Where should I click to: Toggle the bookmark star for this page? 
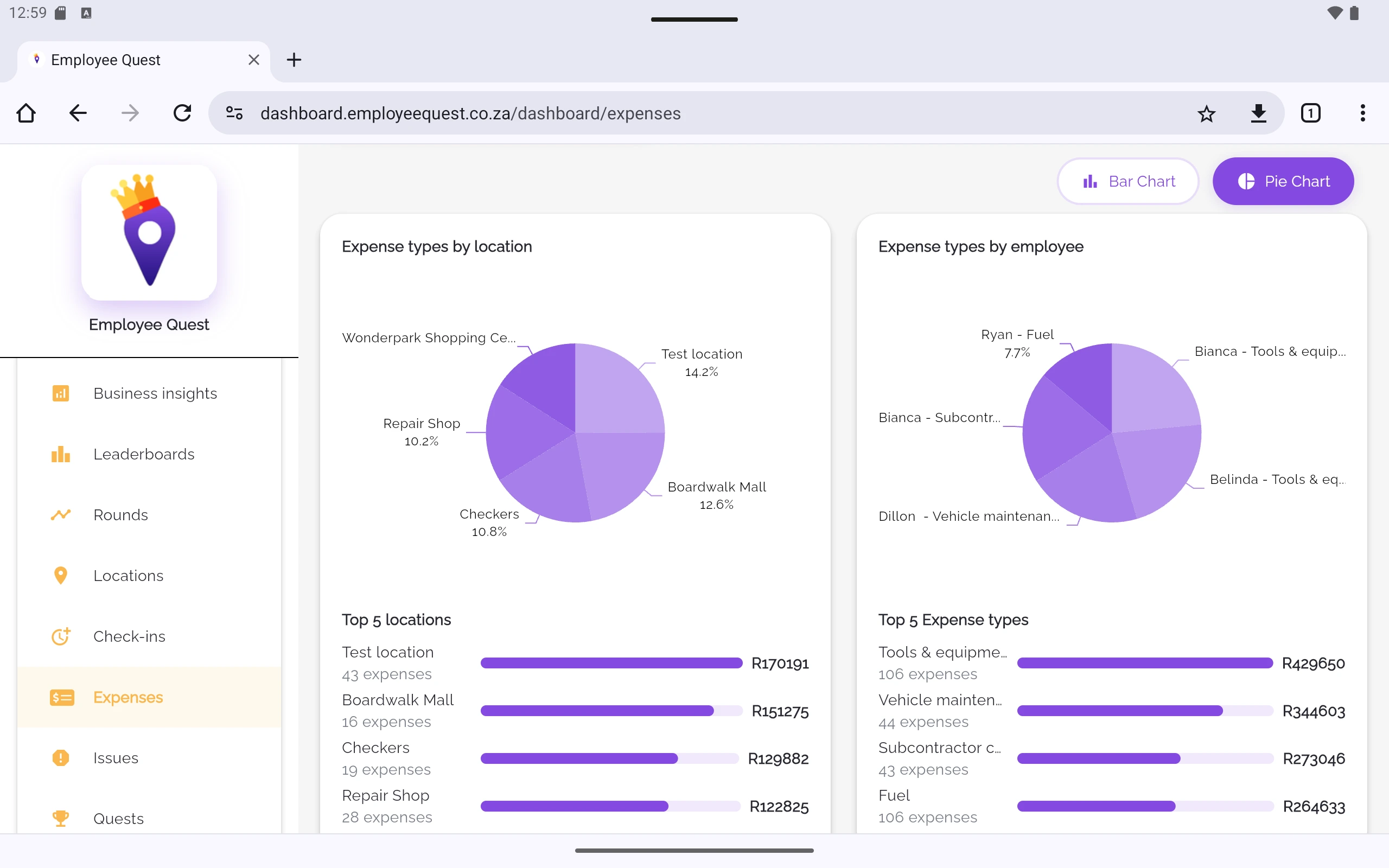1207,113
